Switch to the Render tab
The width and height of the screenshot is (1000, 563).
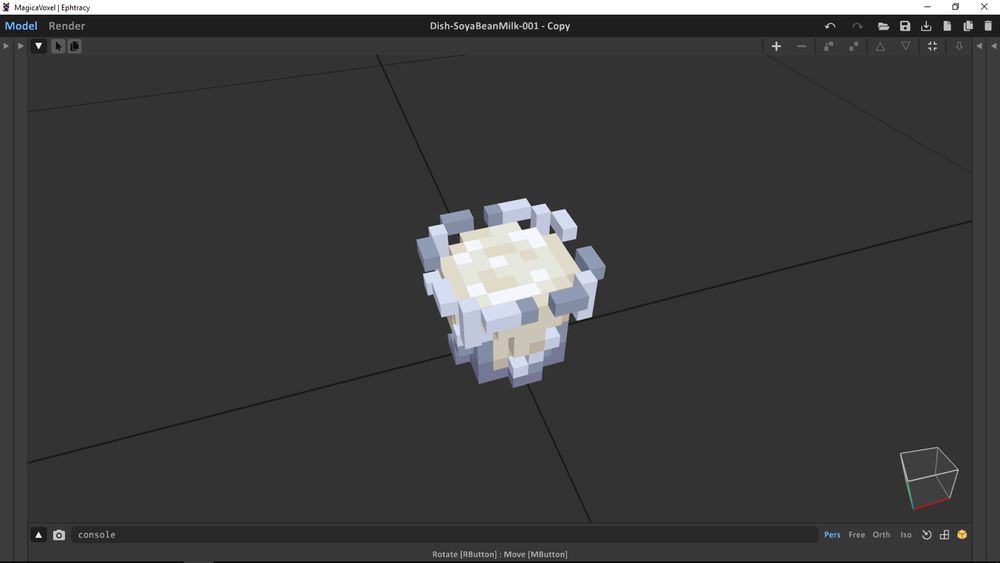(x=66, y=26)
